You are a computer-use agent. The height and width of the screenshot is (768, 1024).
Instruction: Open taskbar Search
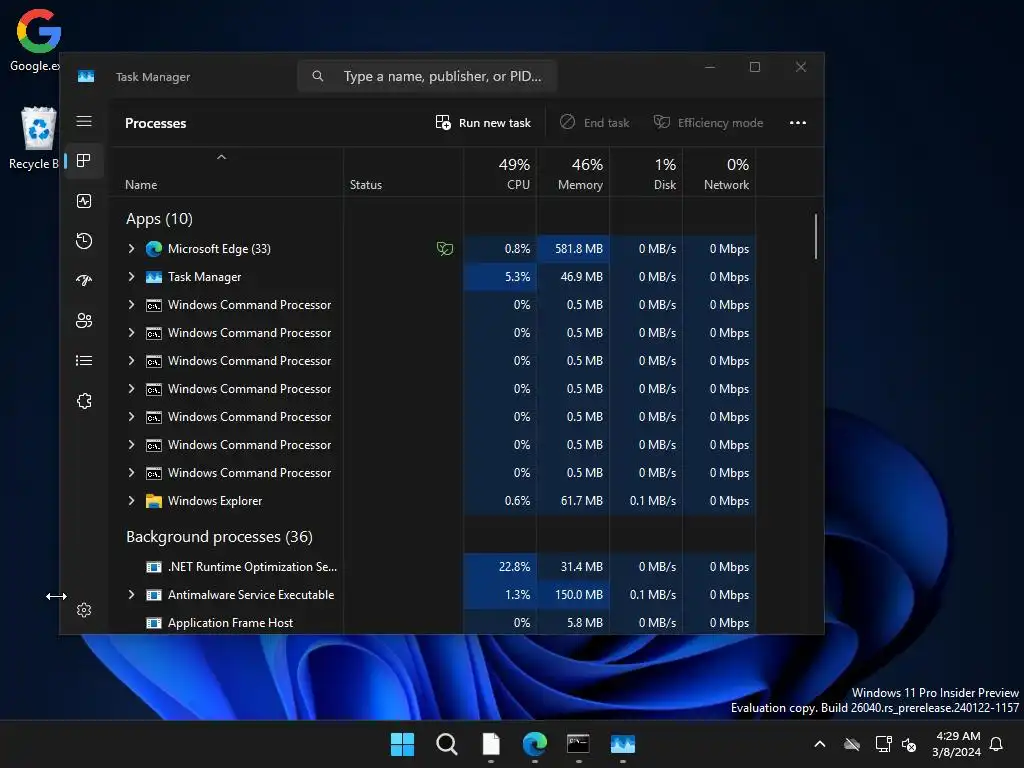point(447,744)
